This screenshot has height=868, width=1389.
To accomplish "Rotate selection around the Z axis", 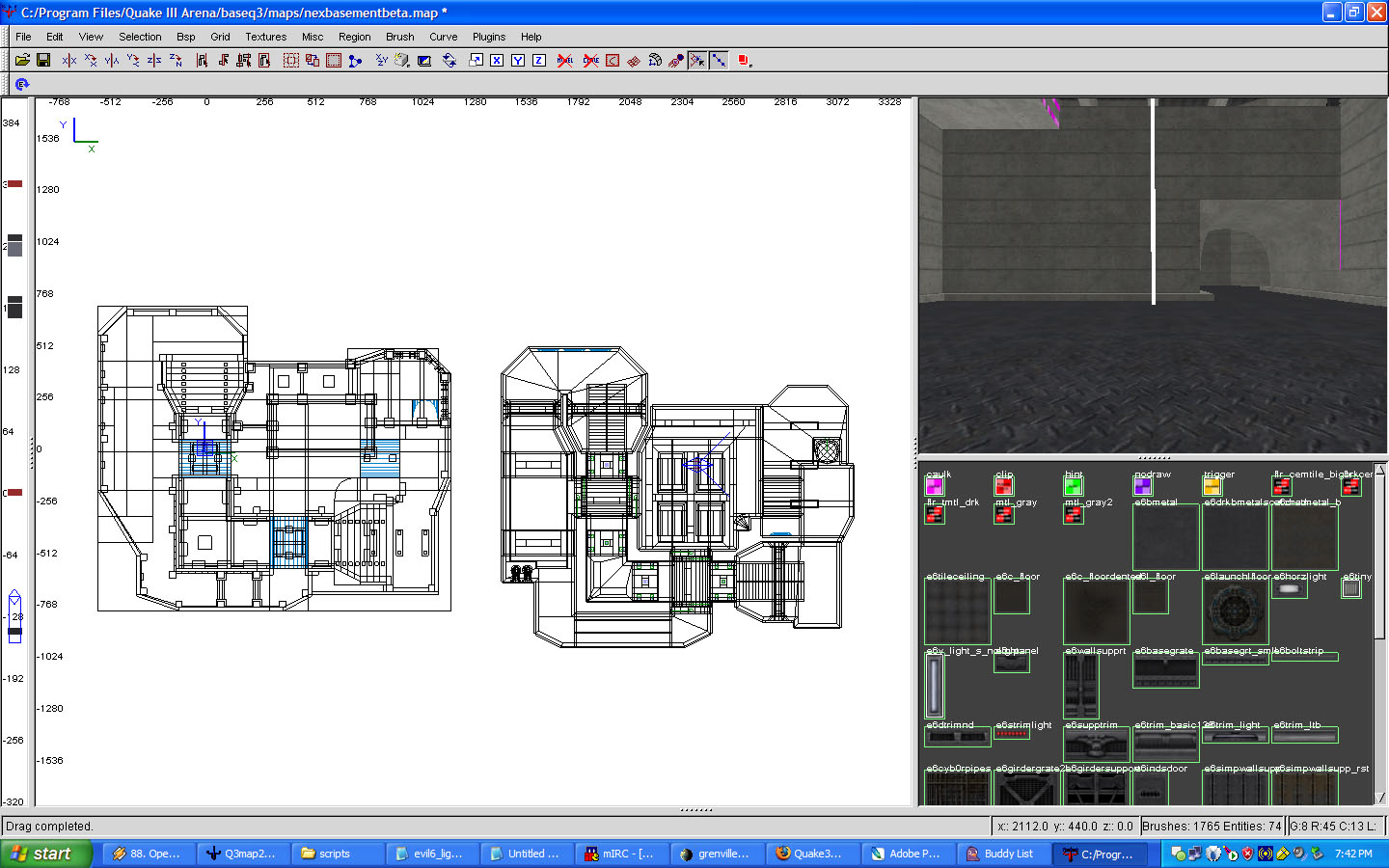I will [176, 60].
